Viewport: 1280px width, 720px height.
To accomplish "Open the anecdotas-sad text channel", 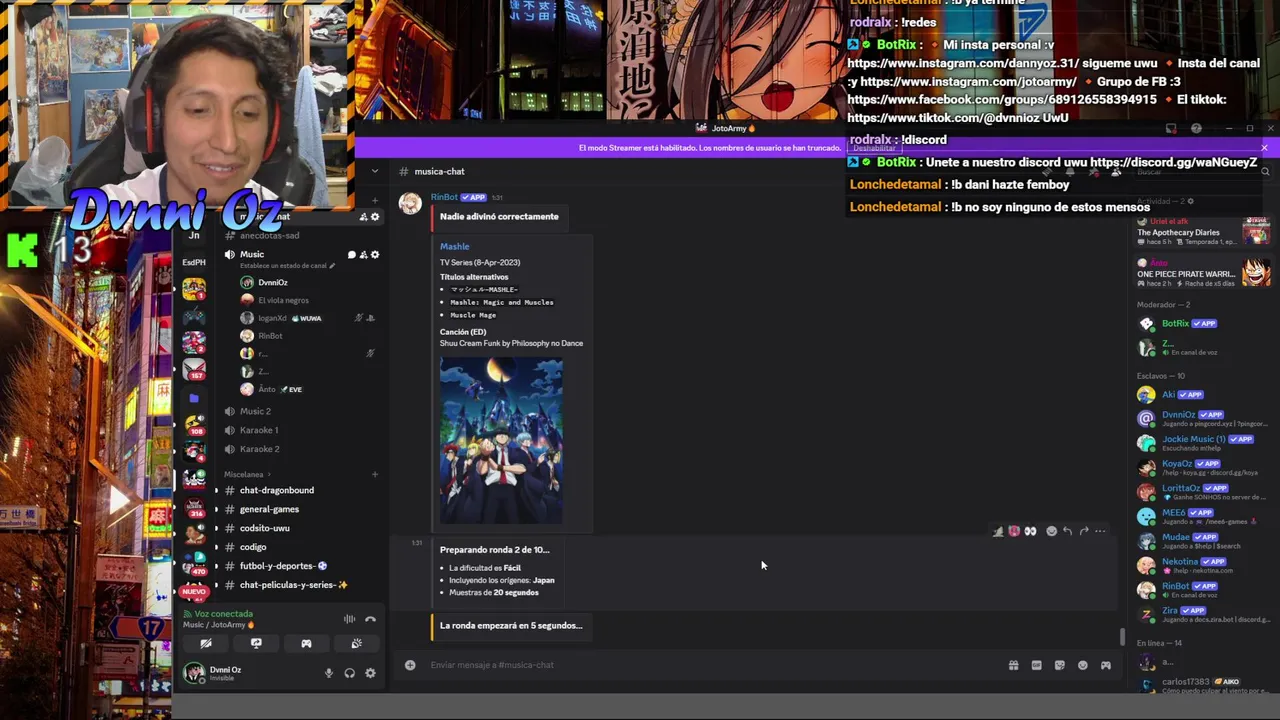I will point(269,236).
